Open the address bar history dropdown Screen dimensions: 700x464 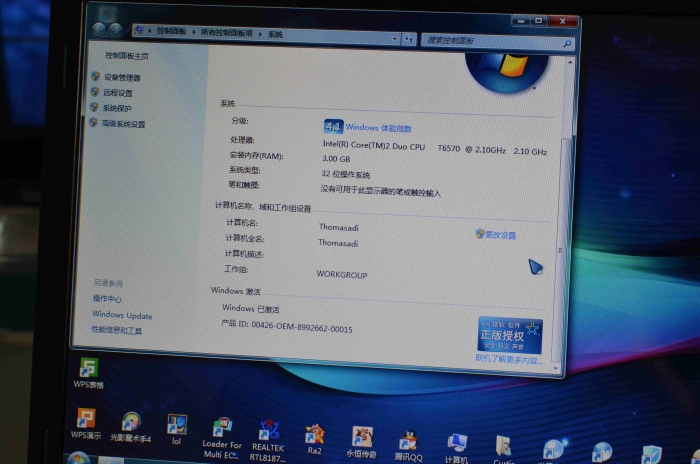click(395, 39)
